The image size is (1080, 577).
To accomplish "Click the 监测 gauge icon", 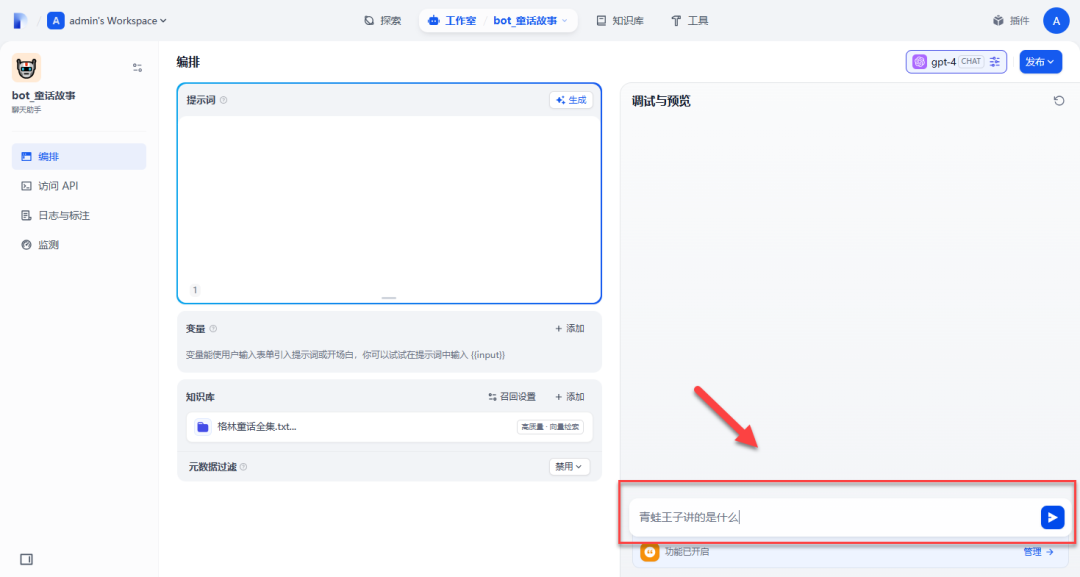I will 26,244.
